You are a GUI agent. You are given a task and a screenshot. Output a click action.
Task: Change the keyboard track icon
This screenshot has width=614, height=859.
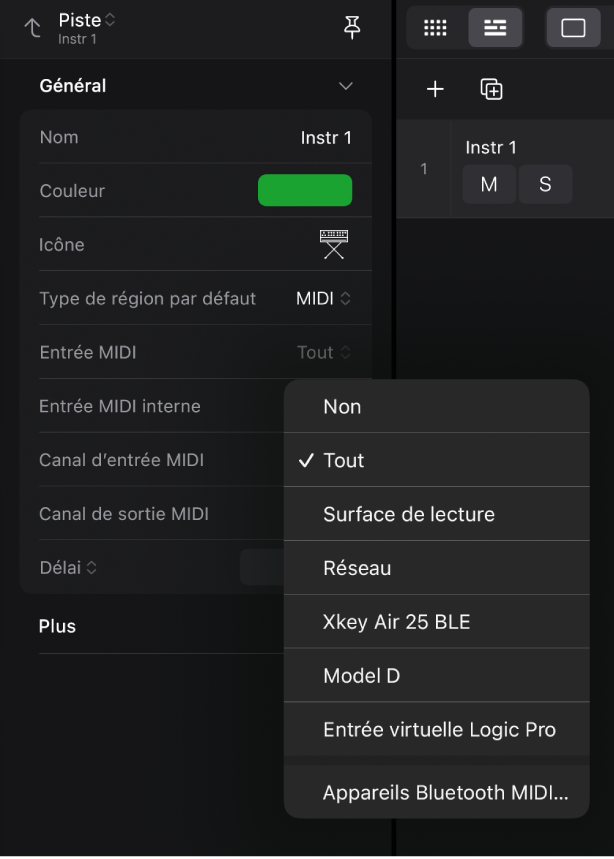tap(334, 244)
